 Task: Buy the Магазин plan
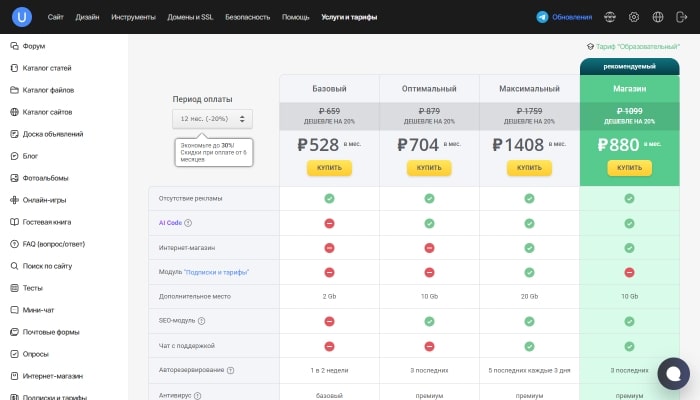coord(629,167)
